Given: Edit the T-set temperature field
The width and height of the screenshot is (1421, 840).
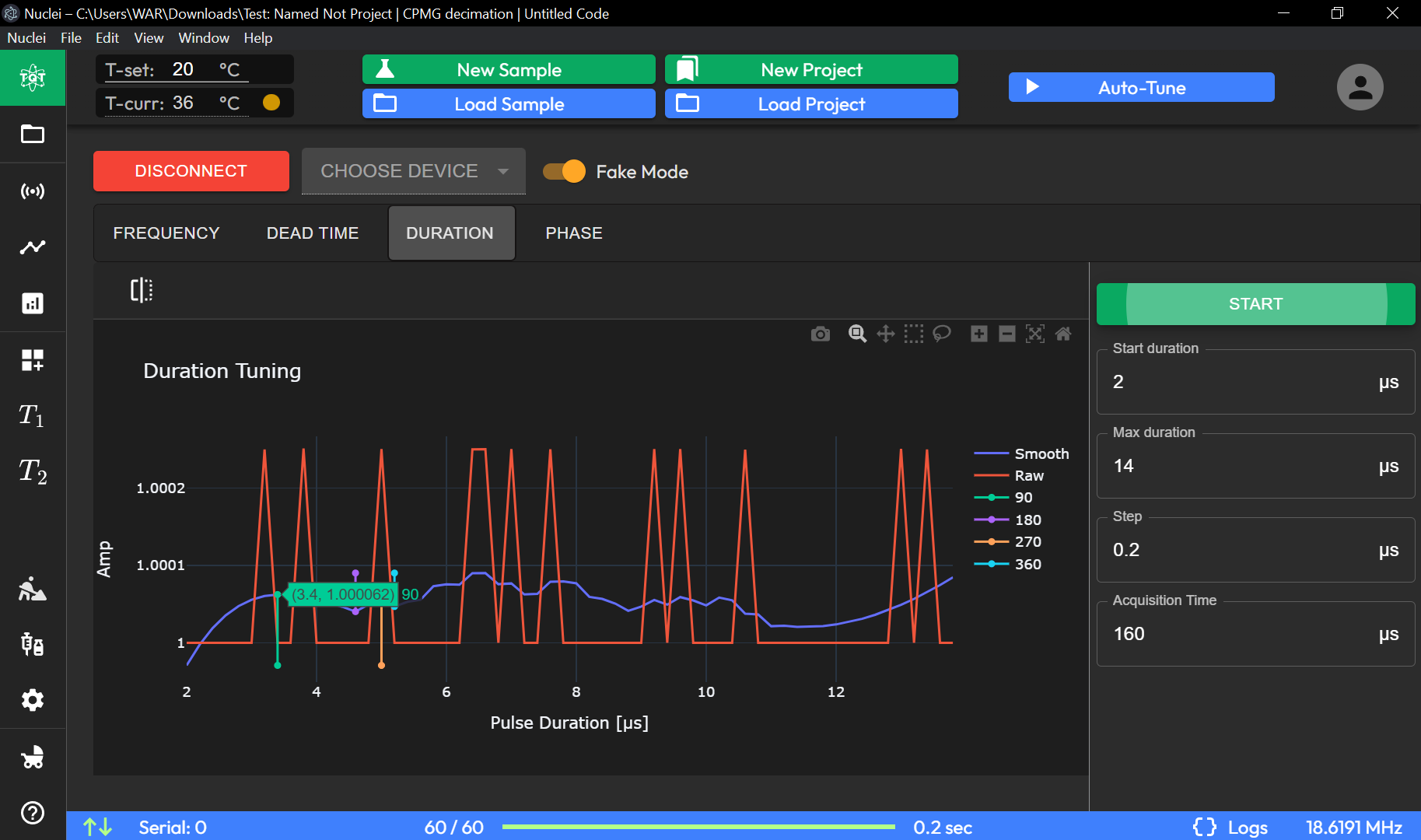Looking at the screenshot, I should coord(194,69).
